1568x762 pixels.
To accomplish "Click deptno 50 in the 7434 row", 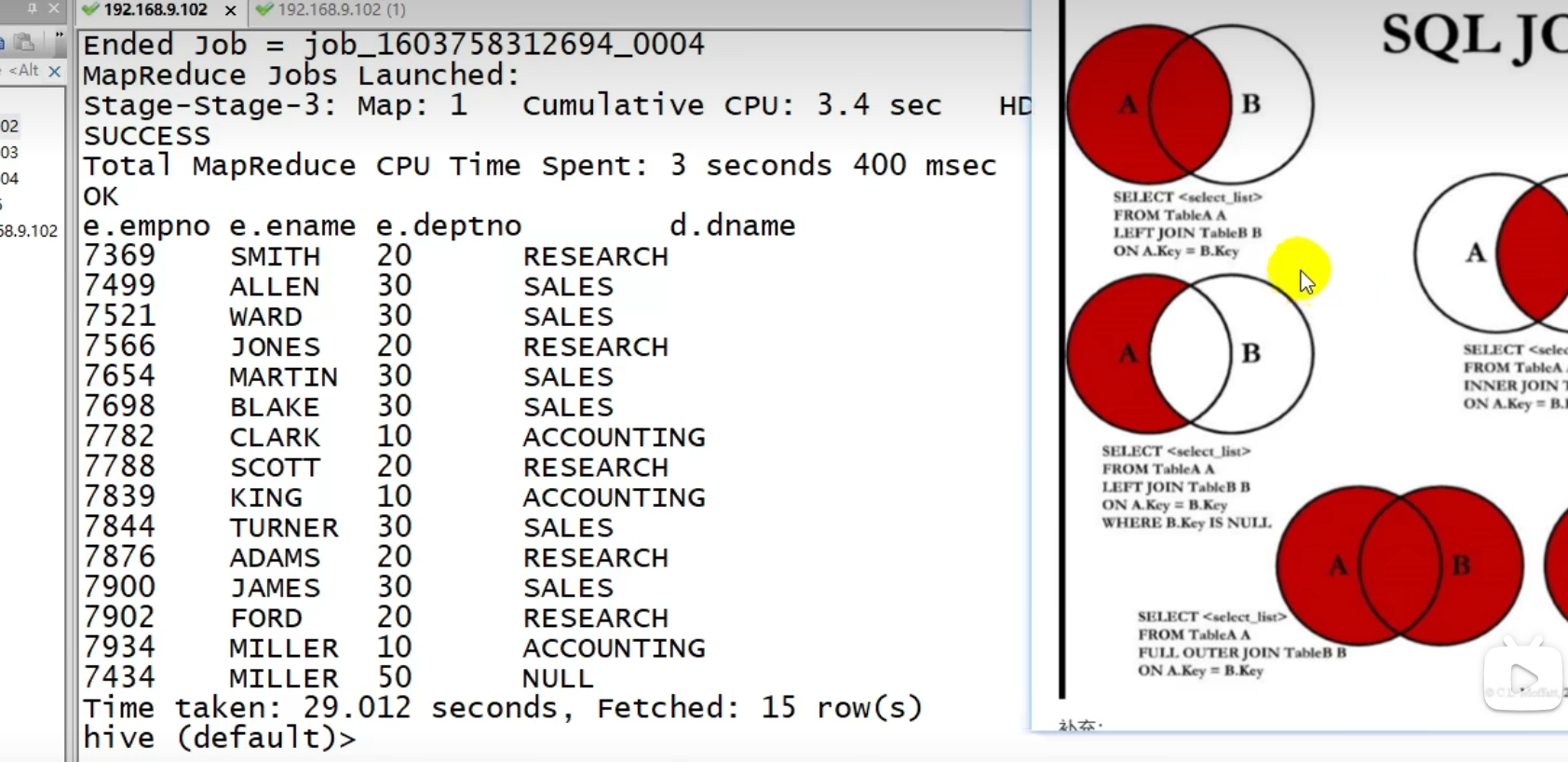I will [394, 677].
